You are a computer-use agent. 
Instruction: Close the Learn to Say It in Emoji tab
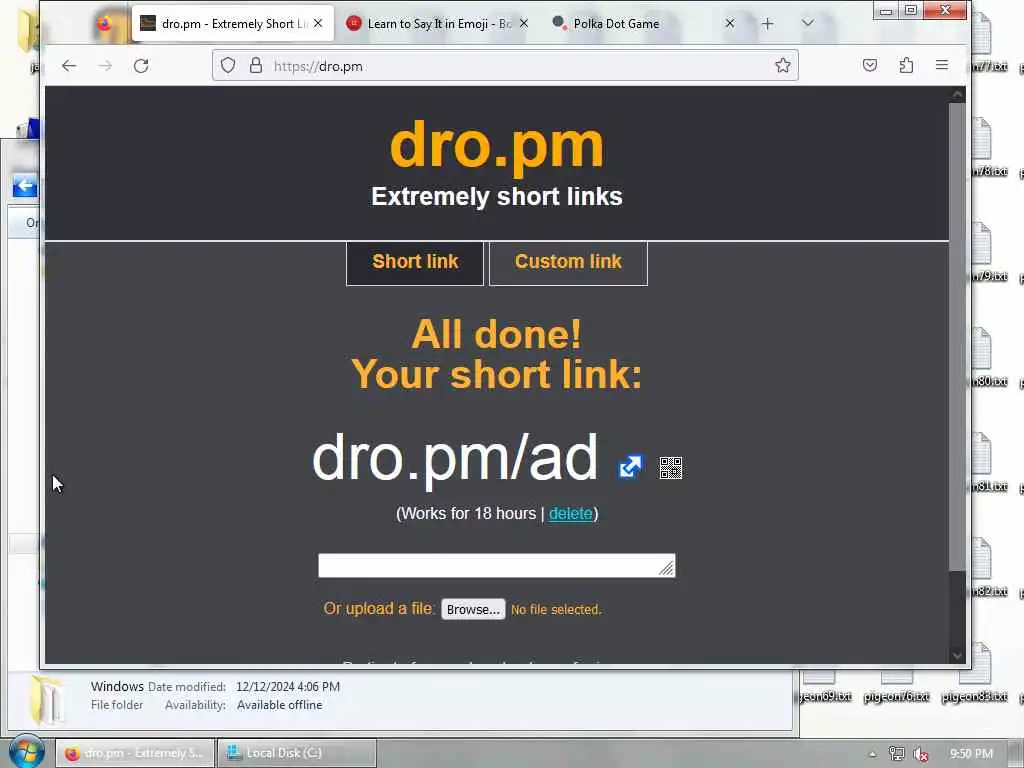click(524, 24)
